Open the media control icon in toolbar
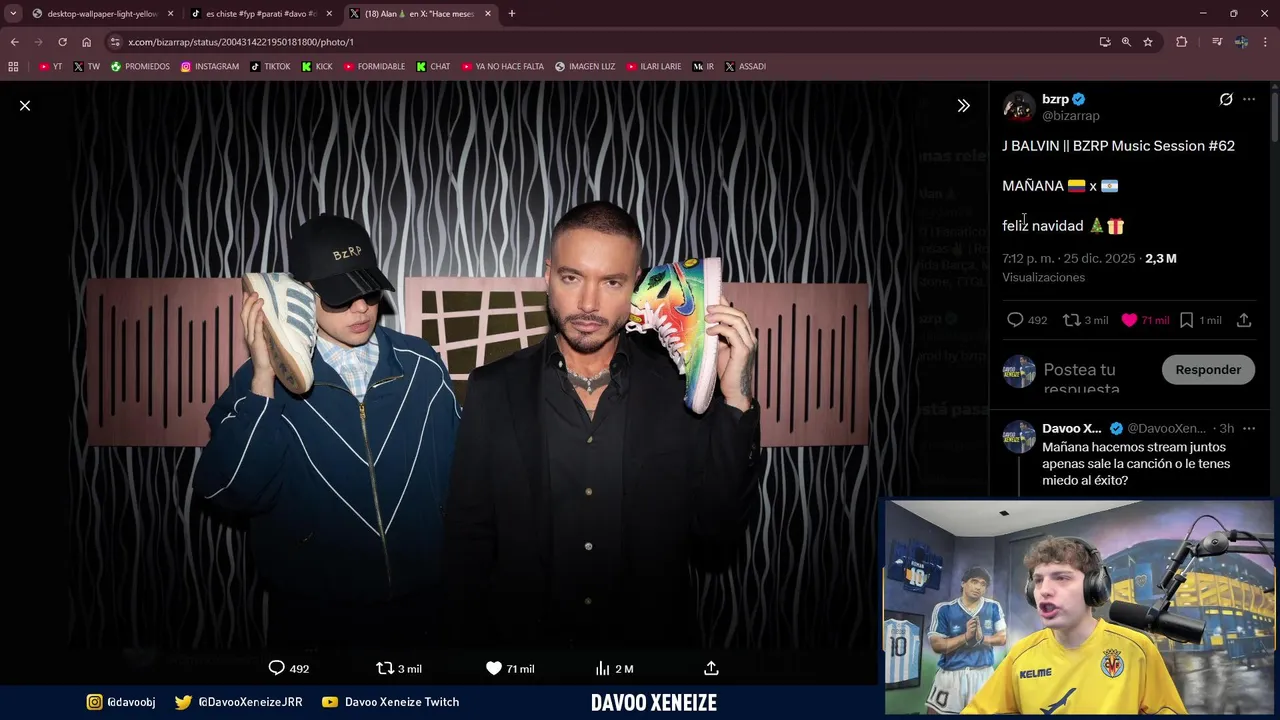Viewport: 1280px width, 720px height. point(1216,42)
